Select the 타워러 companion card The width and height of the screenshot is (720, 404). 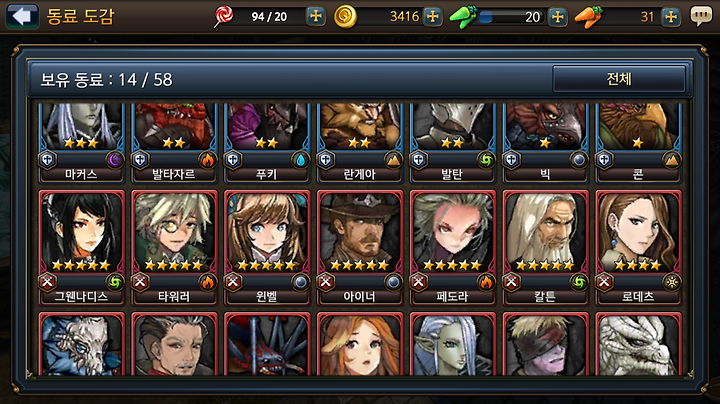coord(174,247)
